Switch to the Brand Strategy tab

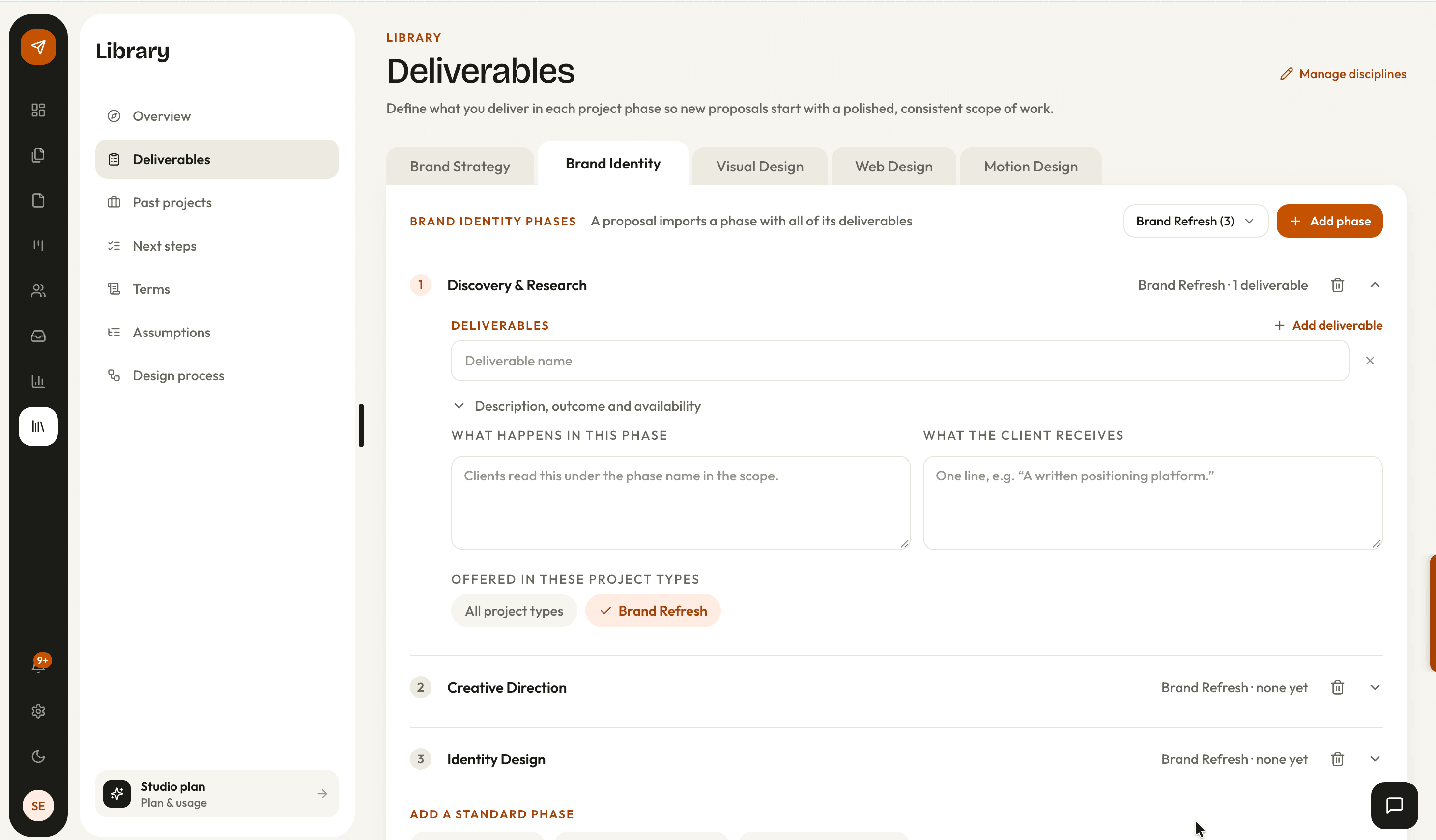pos(460,167)
